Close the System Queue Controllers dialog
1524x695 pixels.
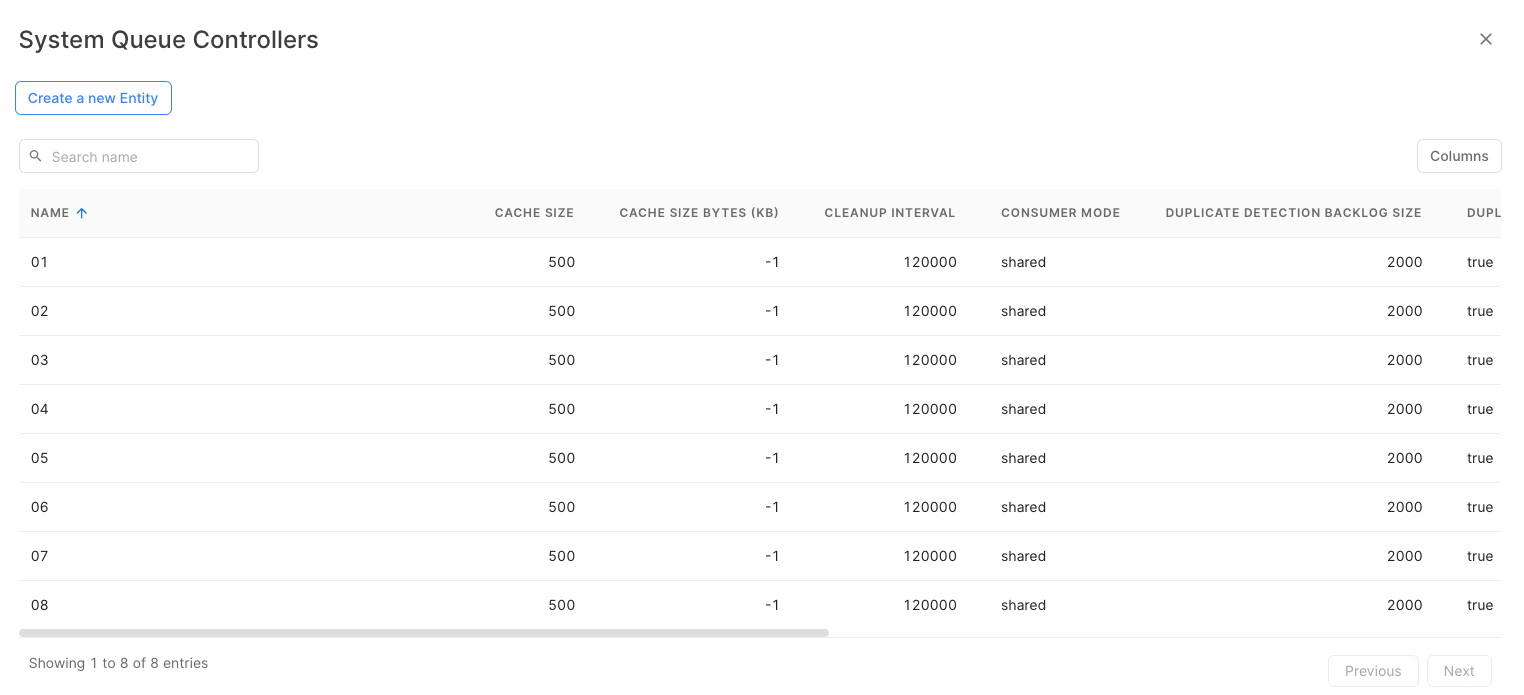coord(1485,39)
